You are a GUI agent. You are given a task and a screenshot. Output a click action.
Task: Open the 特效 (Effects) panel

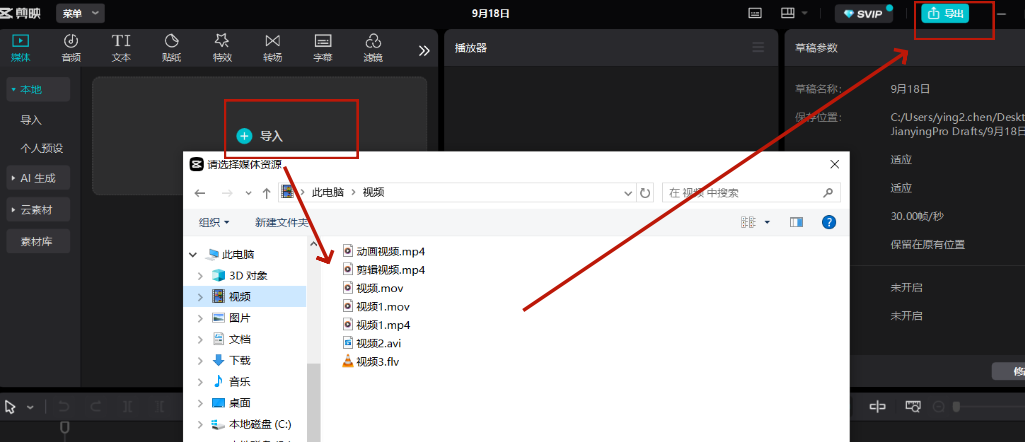tap(222, 46)
